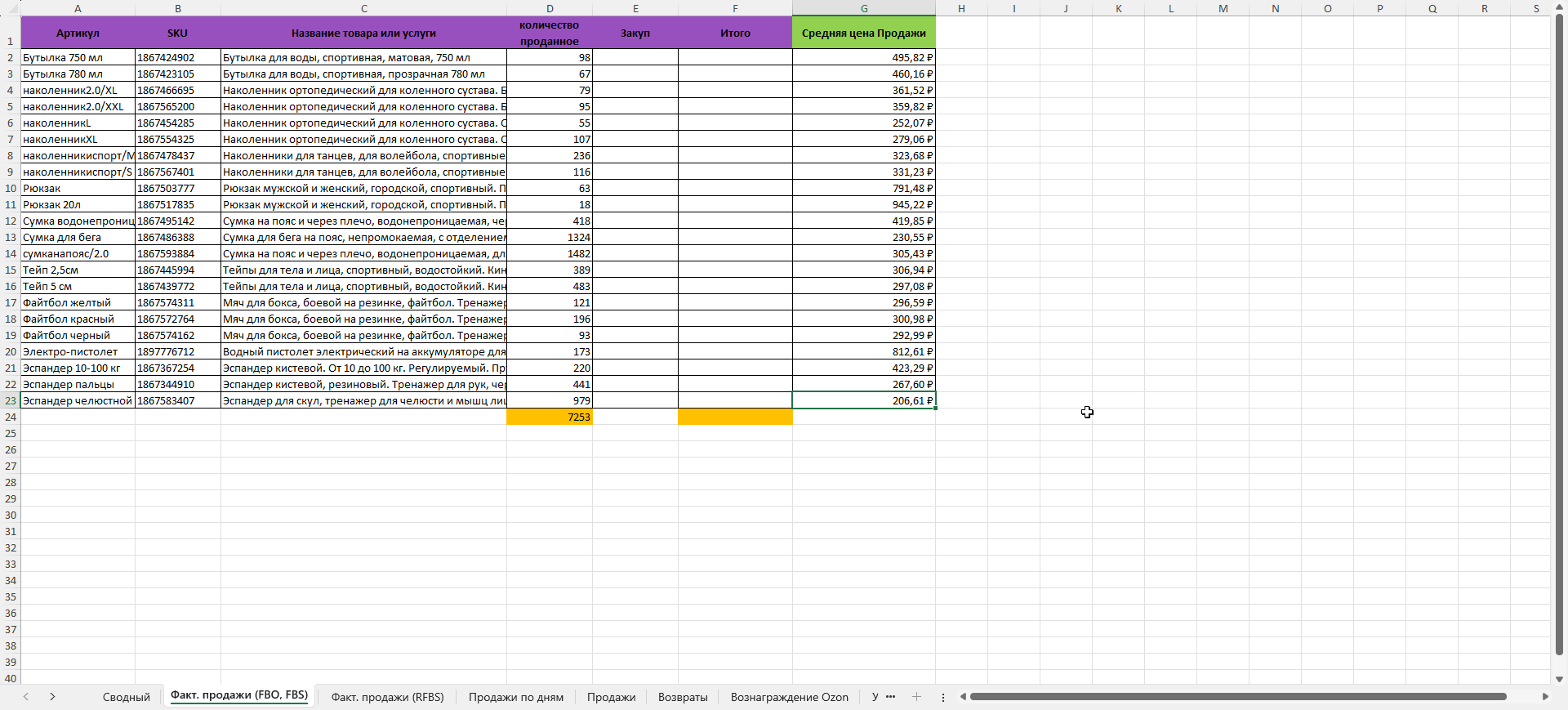Click horizontal scrollbar right arrow
Image resolution: width=1568 pixels, height=710 pixels.
point(1544,697)
